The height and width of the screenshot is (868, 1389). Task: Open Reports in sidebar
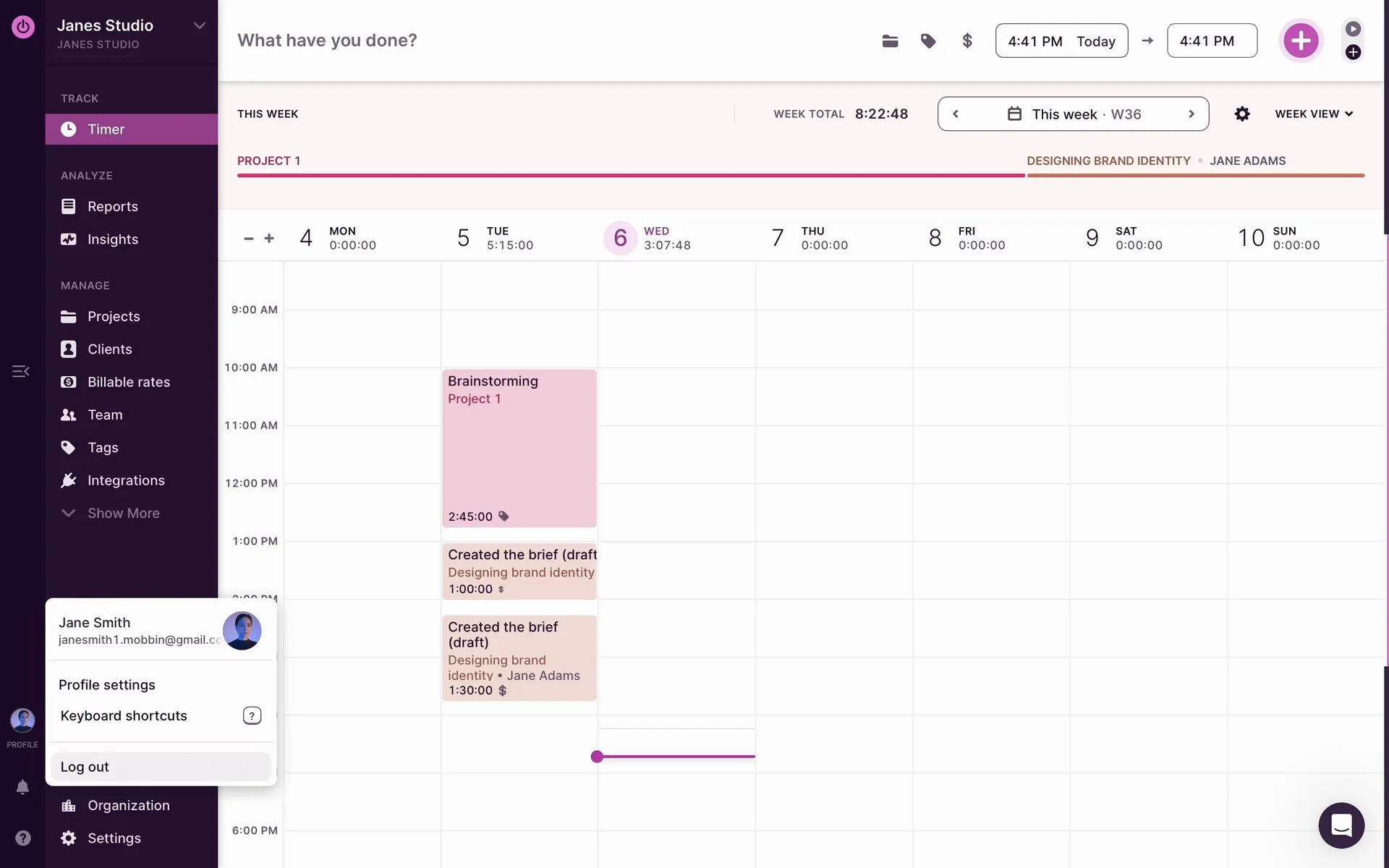[112, 207]
